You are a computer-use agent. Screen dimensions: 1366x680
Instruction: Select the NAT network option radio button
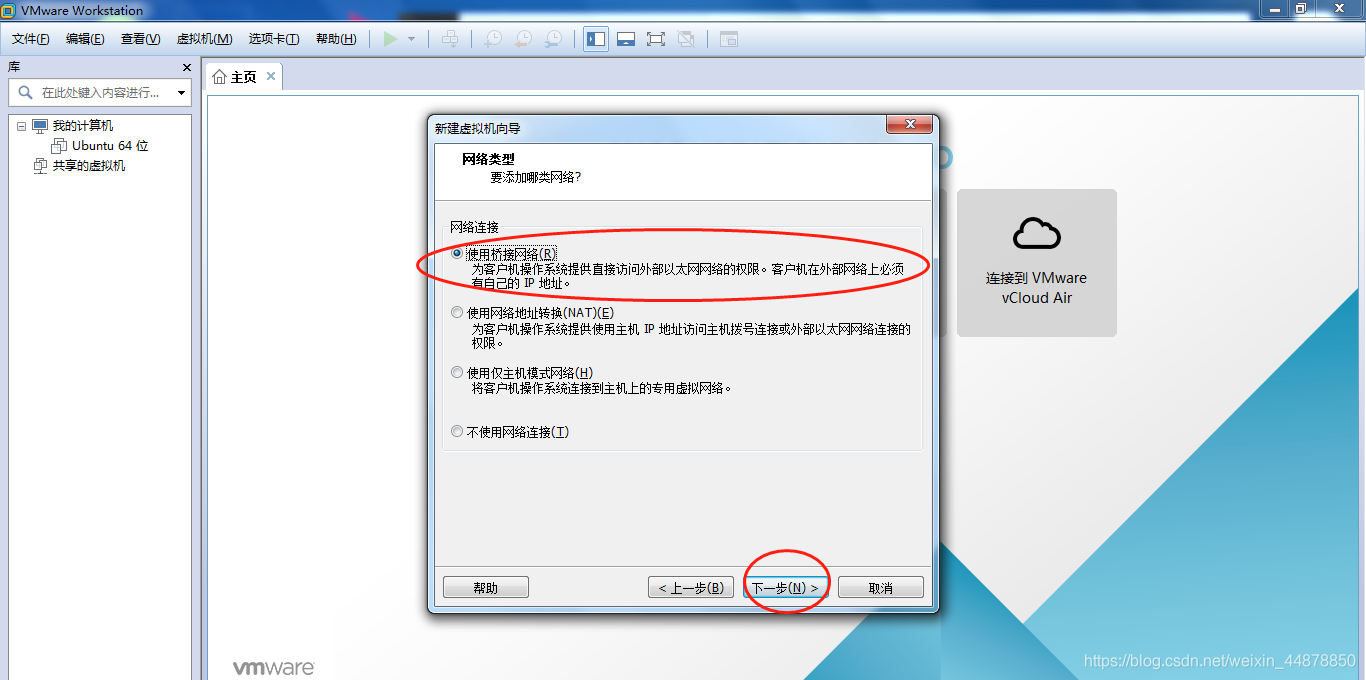[457, 313]
